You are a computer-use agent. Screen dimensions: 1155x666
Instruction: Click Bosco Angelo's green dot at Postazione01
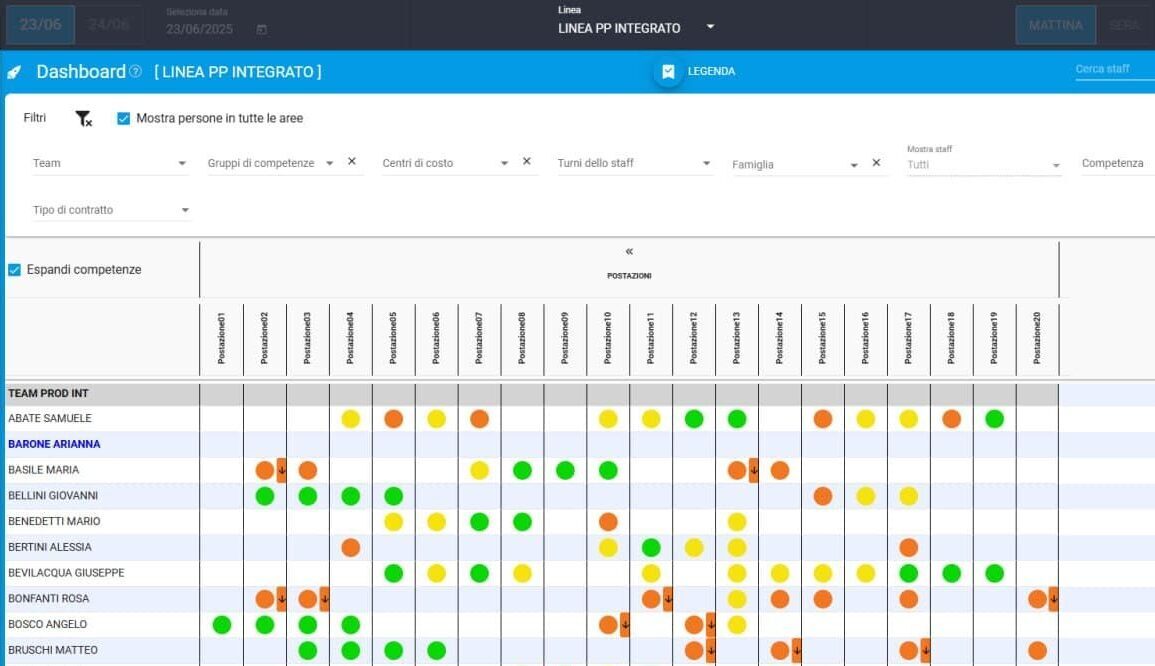tap(222, 625)
